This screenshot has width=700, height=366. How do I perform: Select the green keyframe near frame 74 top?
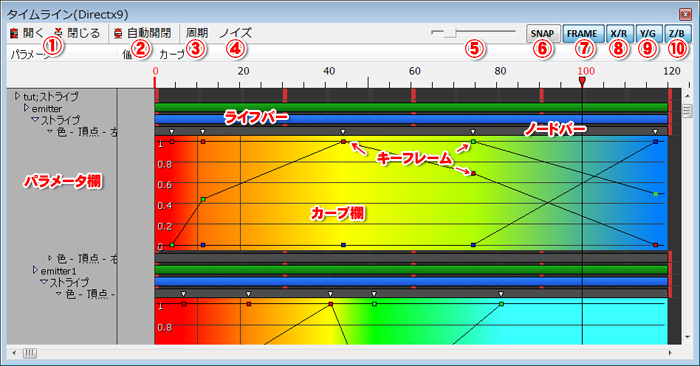pyautogui.click(x=473, y=141)
